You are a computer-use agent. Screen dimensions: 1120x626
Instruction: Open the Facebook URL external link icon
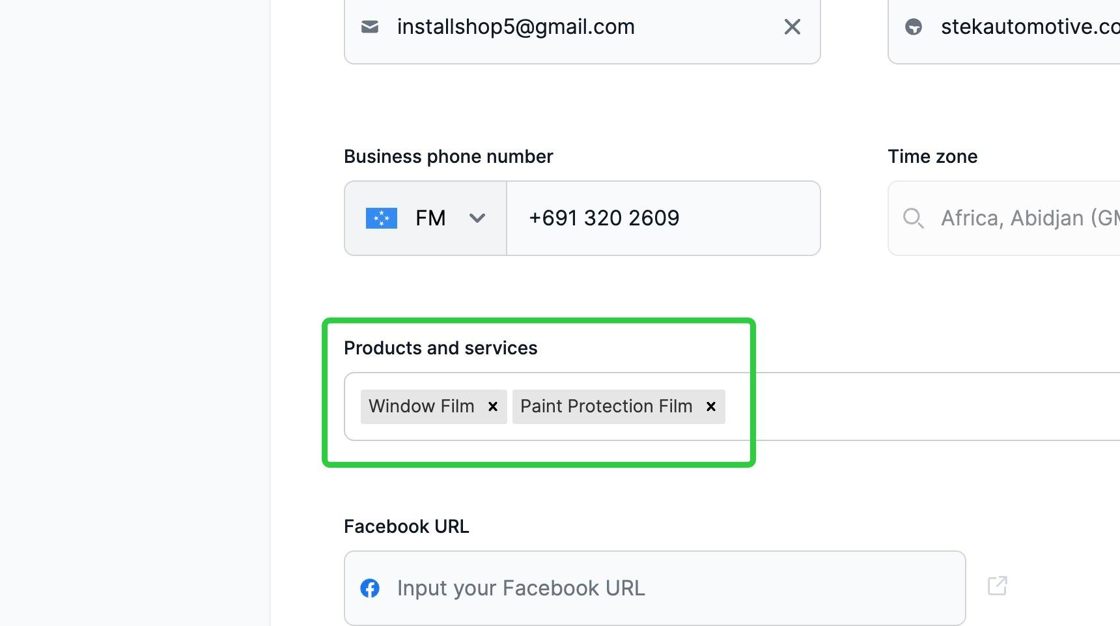point(997,586)
